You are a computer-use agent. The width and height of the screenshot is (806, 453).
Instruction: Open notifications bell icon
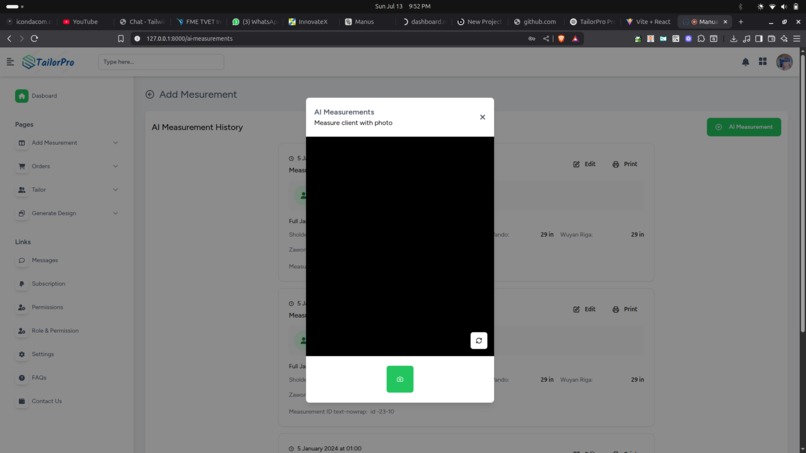coord(745,62)
